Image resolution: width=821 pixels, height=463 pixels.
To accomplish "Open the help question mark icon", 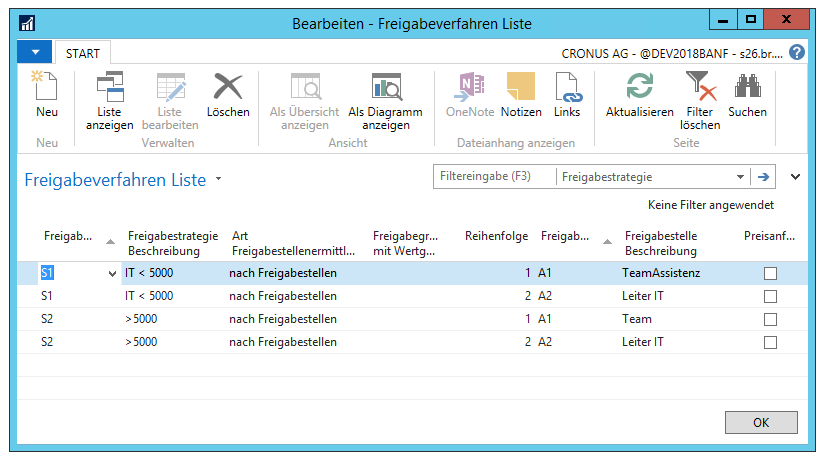I will 796,52.
